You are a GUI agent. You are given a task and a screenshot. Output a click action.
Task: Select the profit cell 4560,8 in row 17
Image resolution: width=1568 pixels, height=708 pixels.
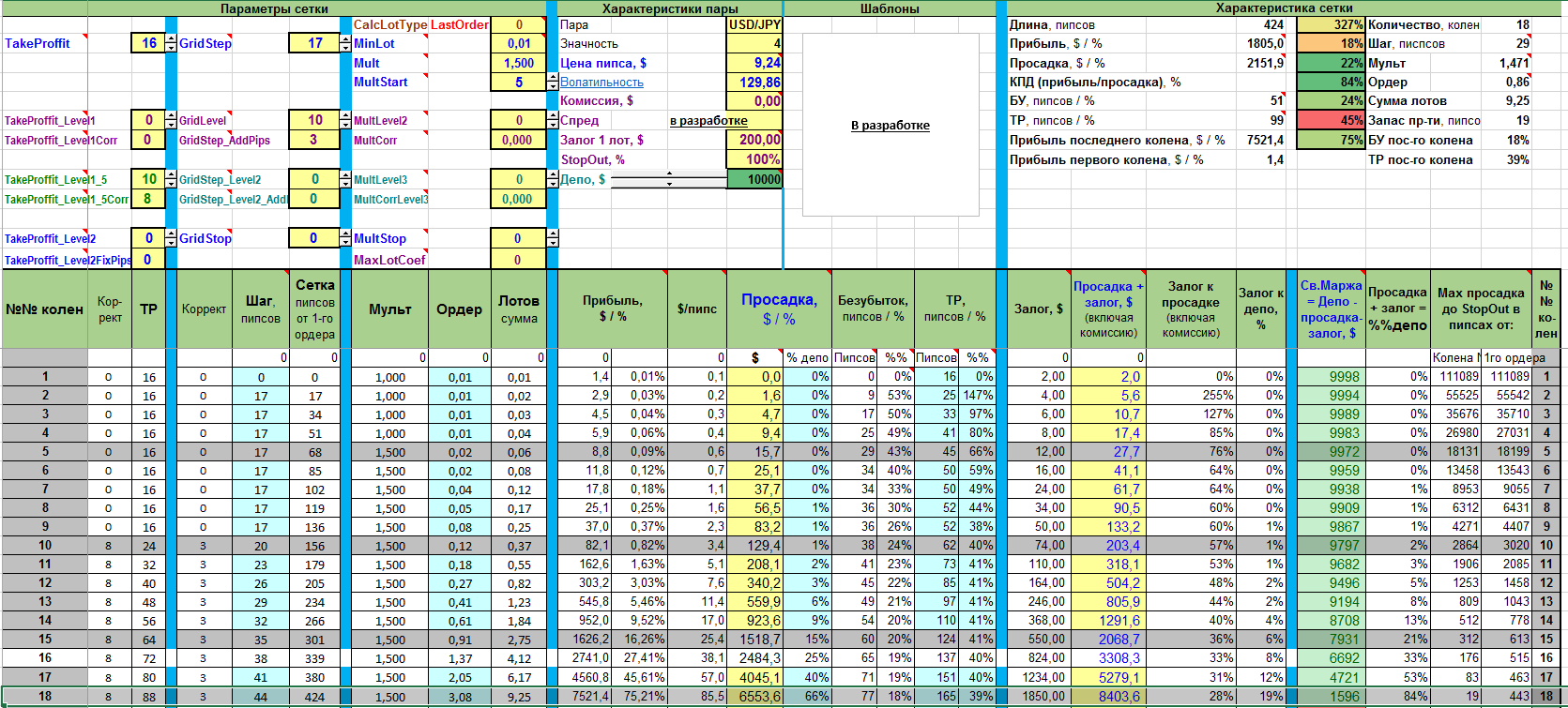pyautogui.click(x=585, y=677)
